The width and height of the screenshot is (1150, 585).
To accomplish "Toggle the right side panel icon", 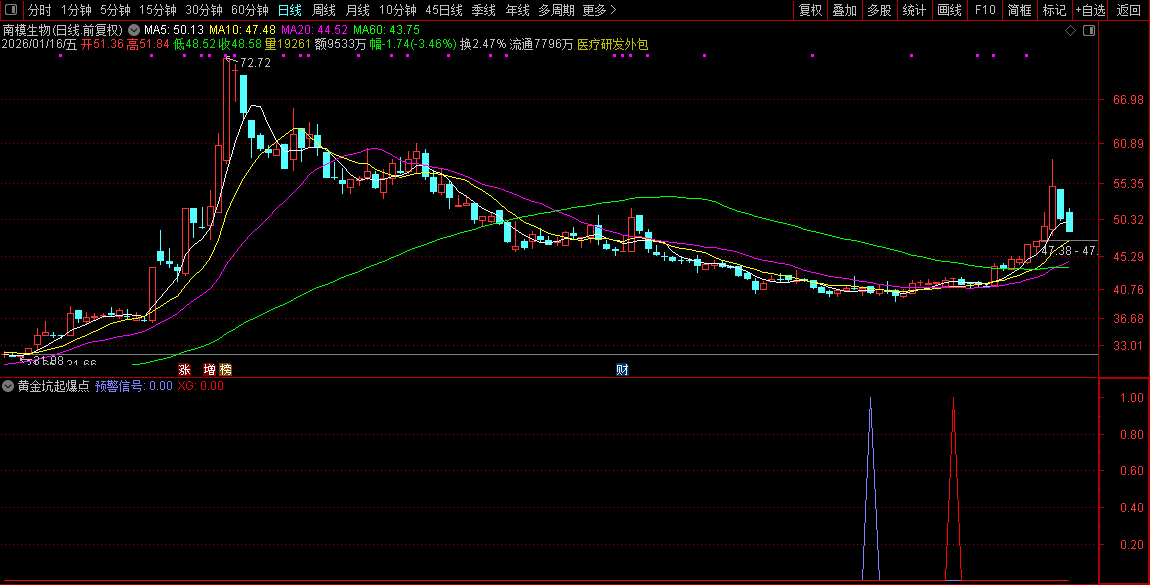I will click(x=1089, y=31).
